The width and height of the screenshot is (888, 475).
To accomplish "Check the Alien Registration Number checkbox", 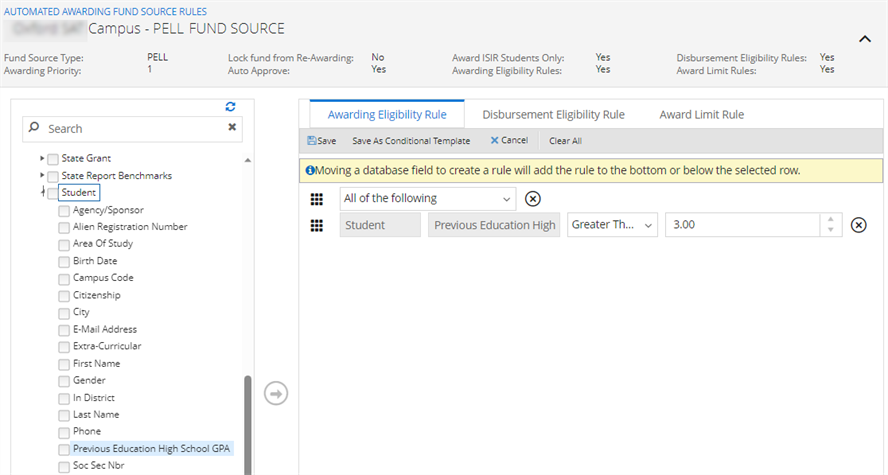I will 64,228.
